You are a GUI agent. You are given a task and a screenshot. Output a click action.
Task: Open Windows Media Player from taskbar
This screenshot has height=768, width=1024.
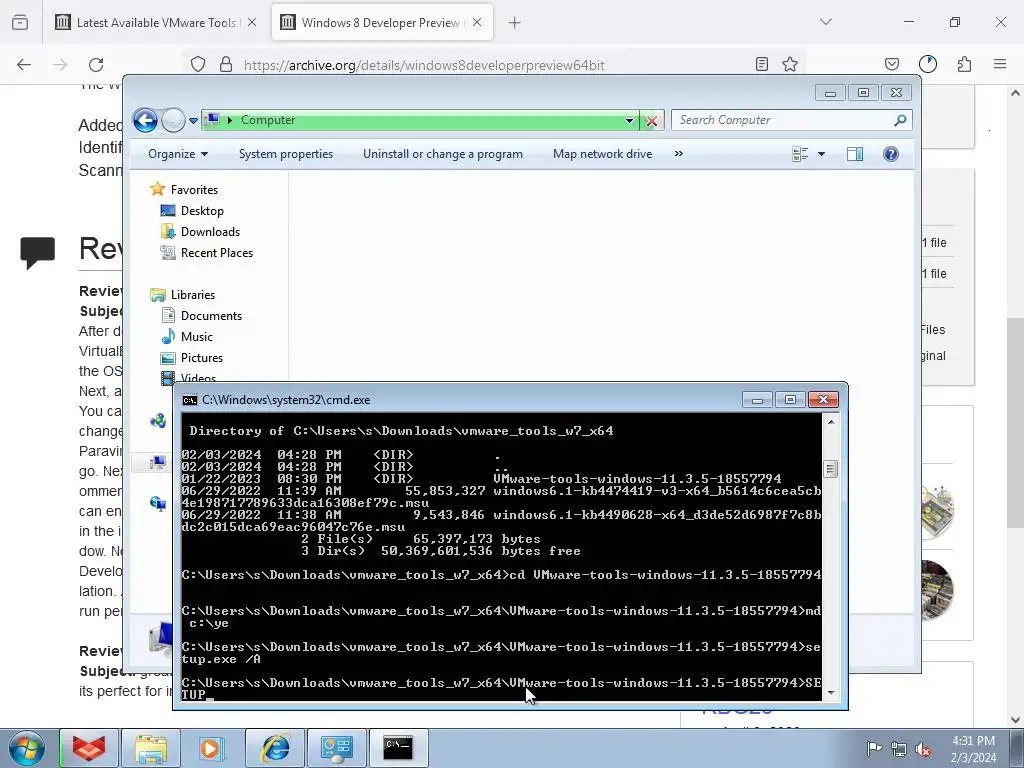point(212,748)
